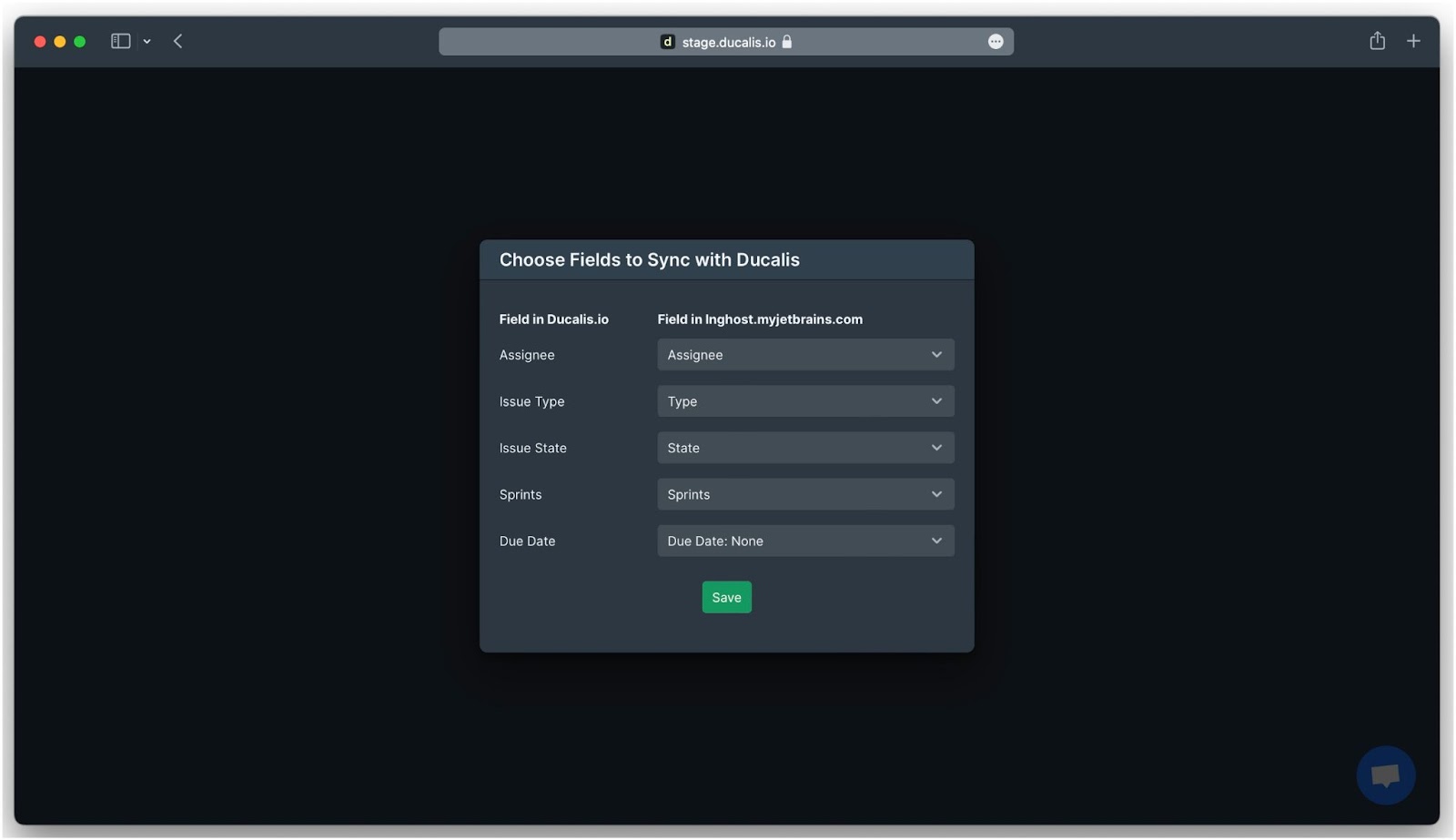Click the lock icon in address bar
This screenshot has height=840, width=1456.
pyautogui.click(x=787, y=42)
